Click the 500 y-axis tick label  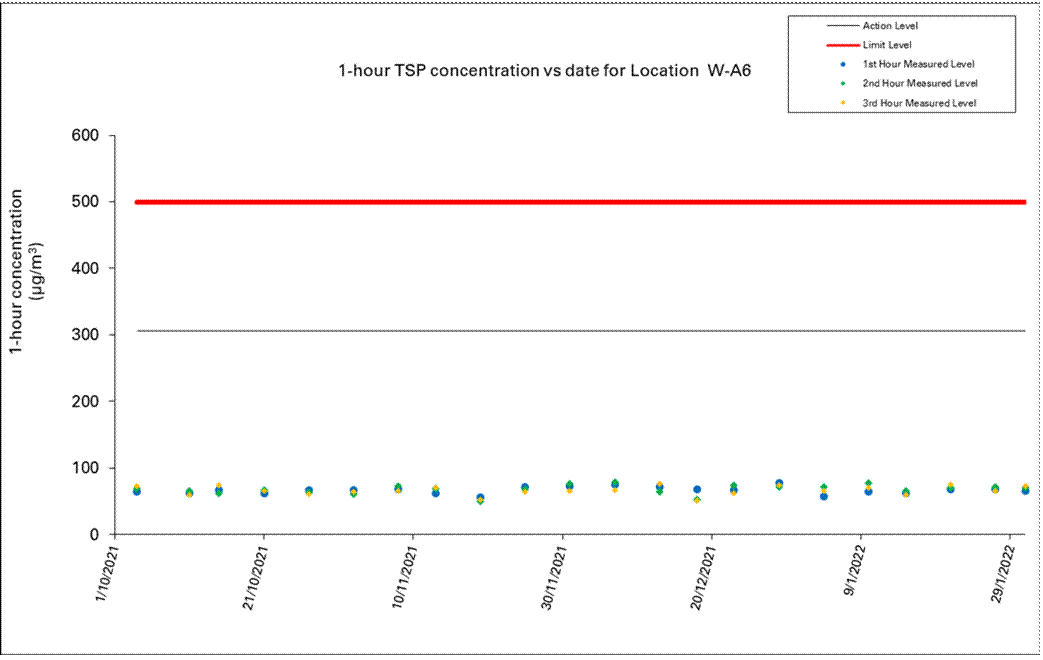click(85, 202)
